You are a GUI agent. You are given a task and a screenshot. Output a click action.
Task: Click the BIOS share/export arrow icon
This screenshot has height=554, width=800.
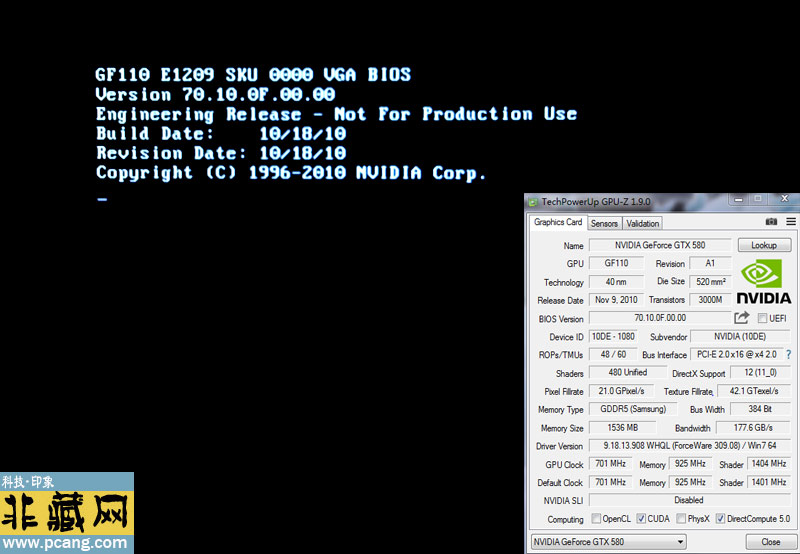[741, 318]
